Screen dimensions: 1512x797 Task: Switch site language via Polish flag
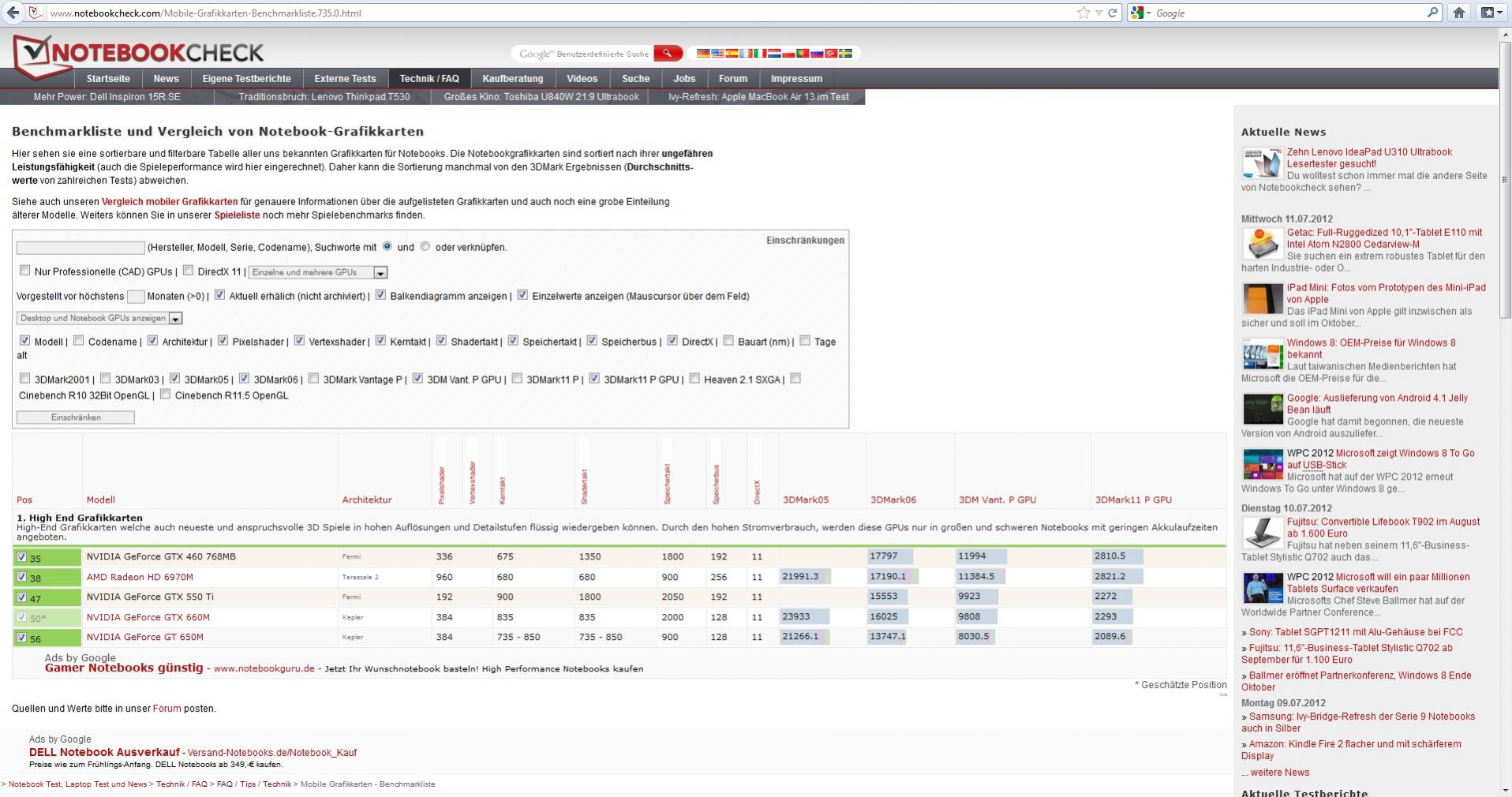pyautogui.click(x=788, y=53)
